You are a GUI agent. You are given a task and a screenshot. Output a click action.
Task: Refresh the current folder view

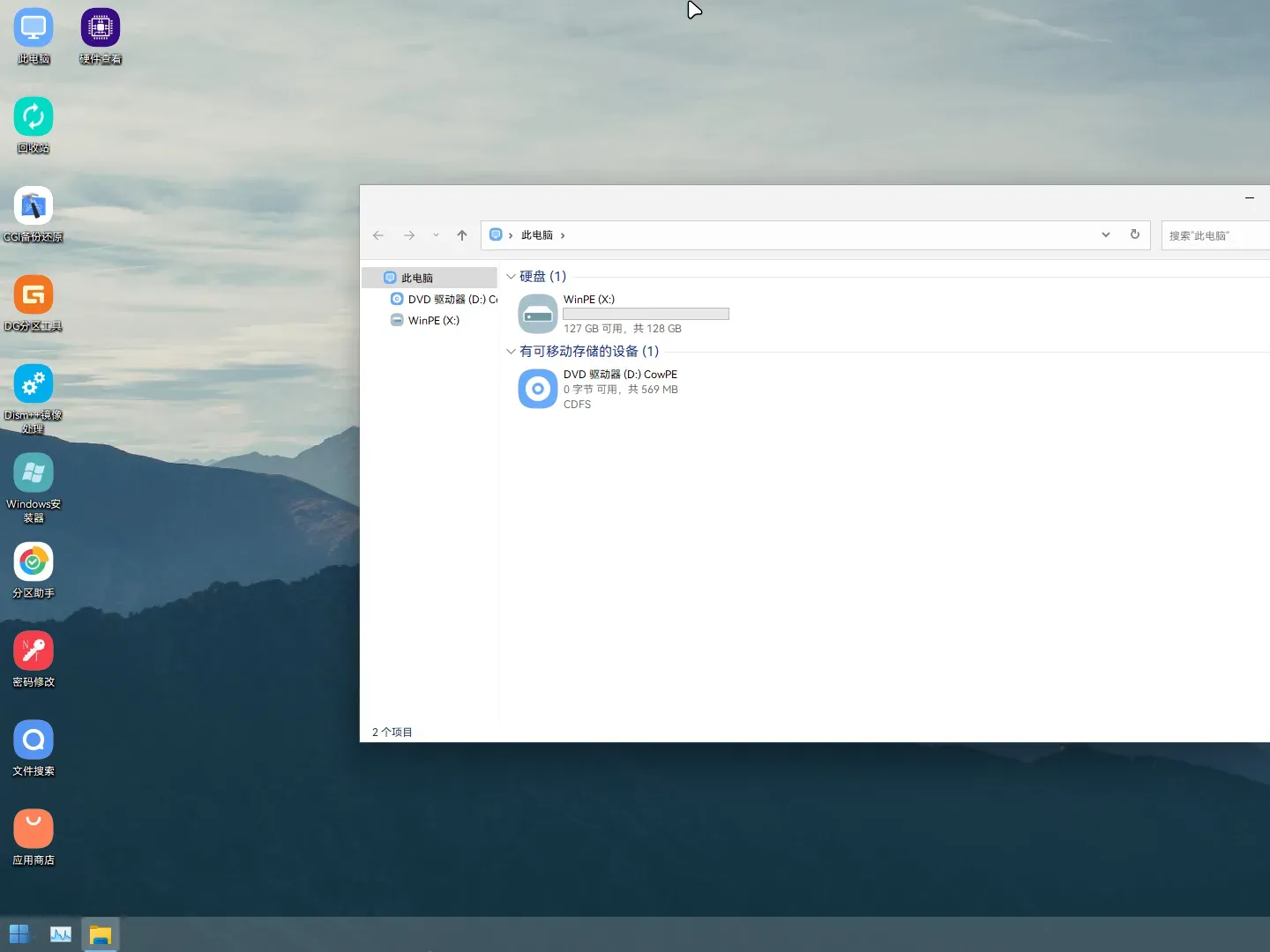[x=1135, y=235]
